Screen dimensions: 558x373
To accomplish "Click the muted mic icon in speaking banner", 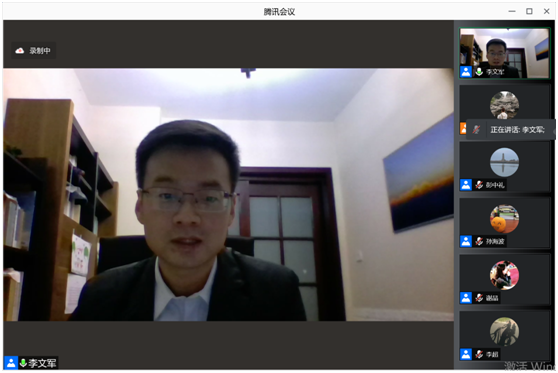I will (x=476, y=130).
